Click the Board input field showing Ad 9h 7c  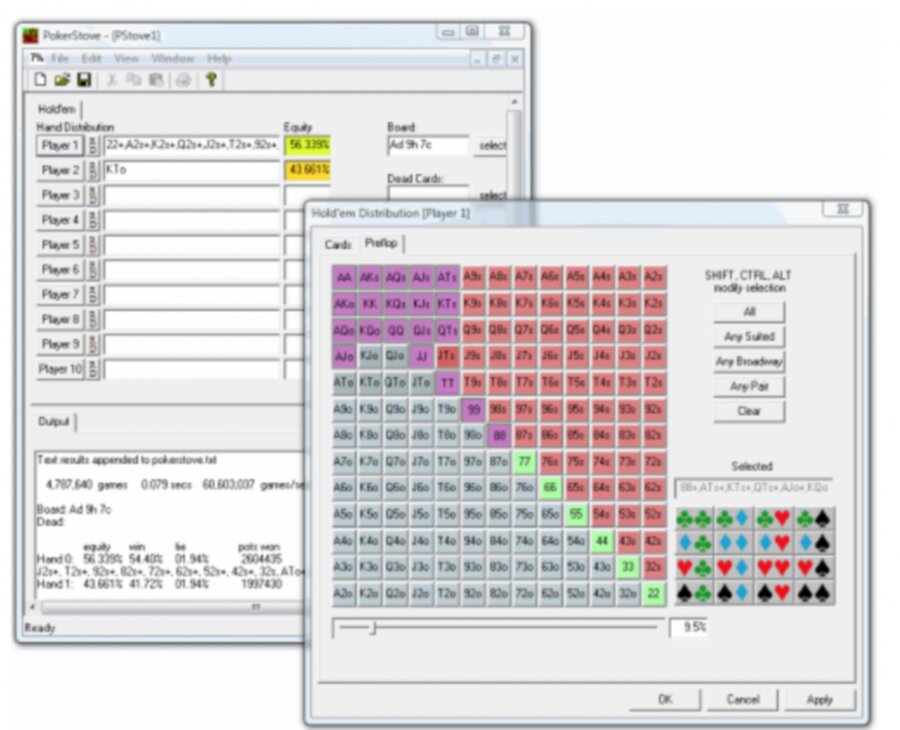pos(430,145)
